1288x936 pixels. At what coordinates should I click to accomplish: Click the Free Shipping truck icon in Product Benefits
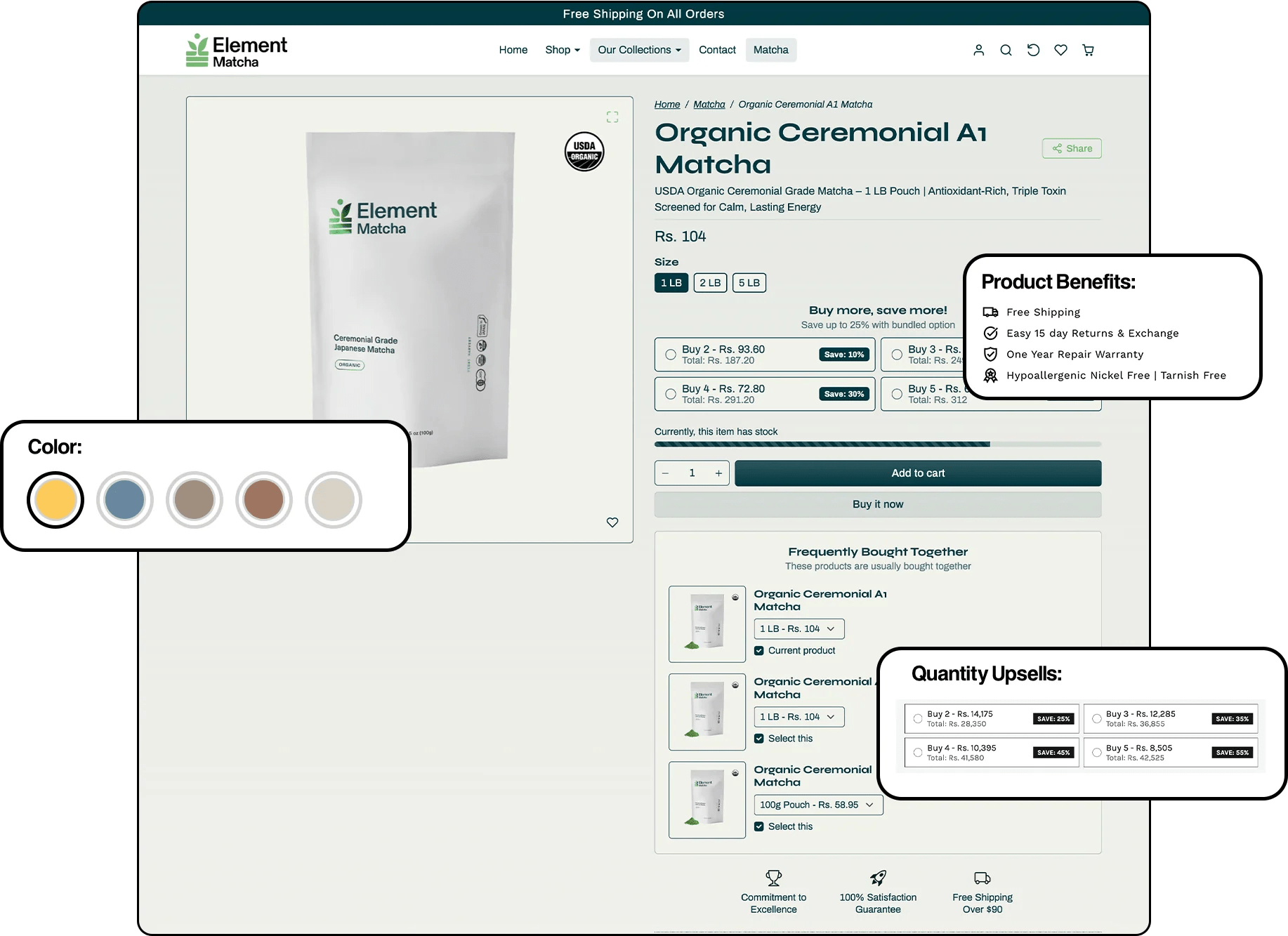pyautogui.click(x=990, y=312)
